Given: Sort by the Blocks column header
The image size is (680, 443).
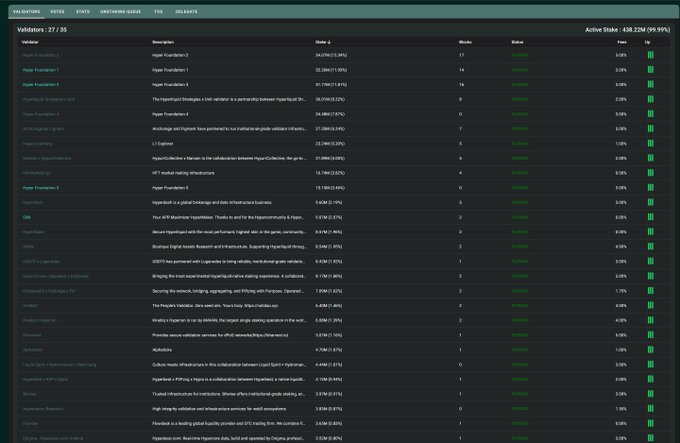Looking at the screenshot, I should (465, 42).
